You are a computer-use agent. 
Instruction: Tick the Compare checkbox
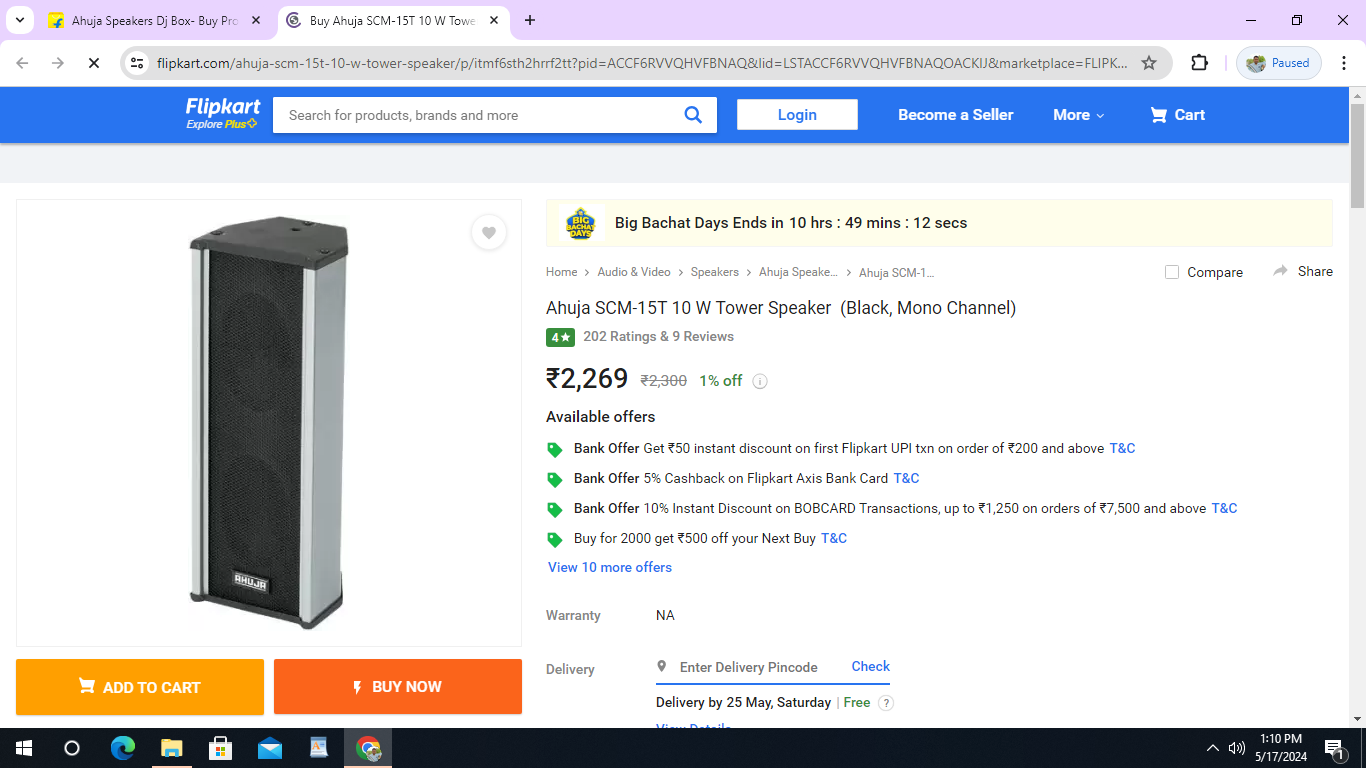point(1172,272)
